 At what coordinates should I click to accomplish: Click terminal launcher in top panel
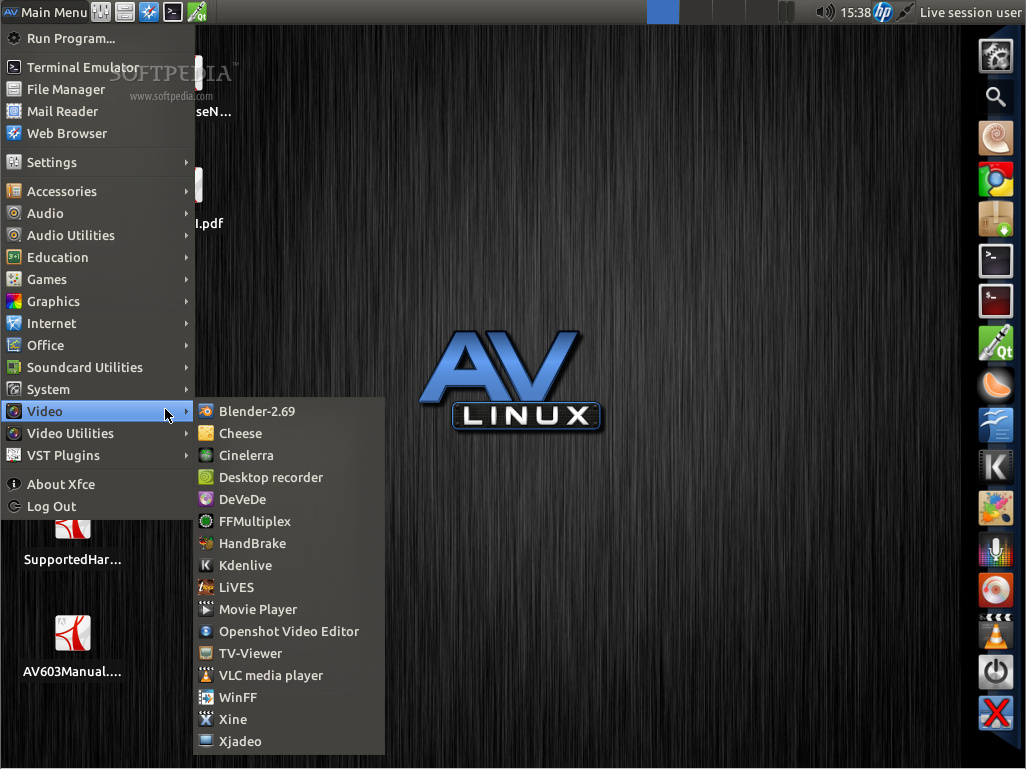pos(173,12)
